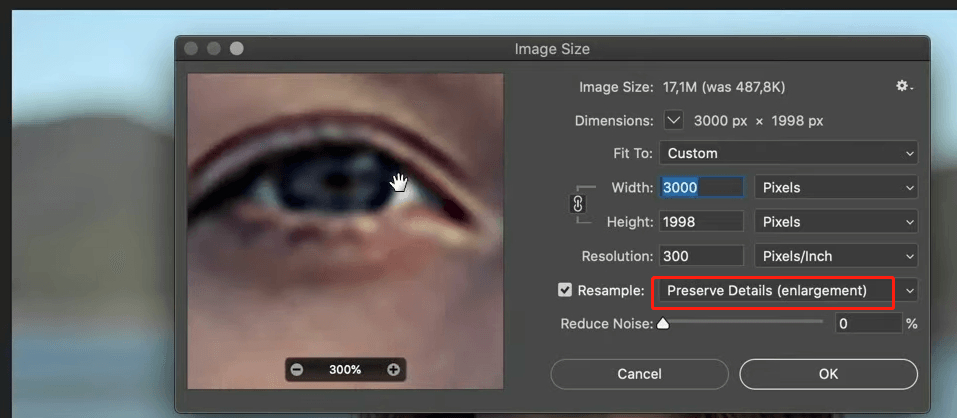This screenshot has width=957, height=418.
Task: Toggle the constrain proportions chain link
Action: tap(577, 204)
